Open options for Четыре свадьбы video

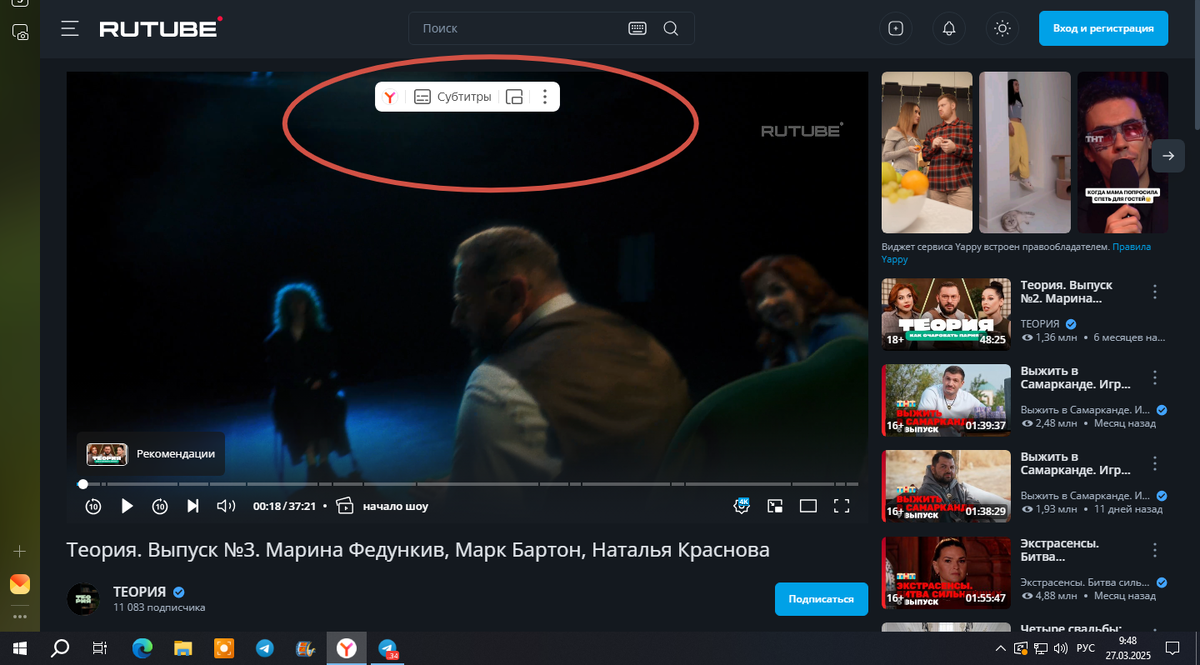click(x=1155, y=630)
